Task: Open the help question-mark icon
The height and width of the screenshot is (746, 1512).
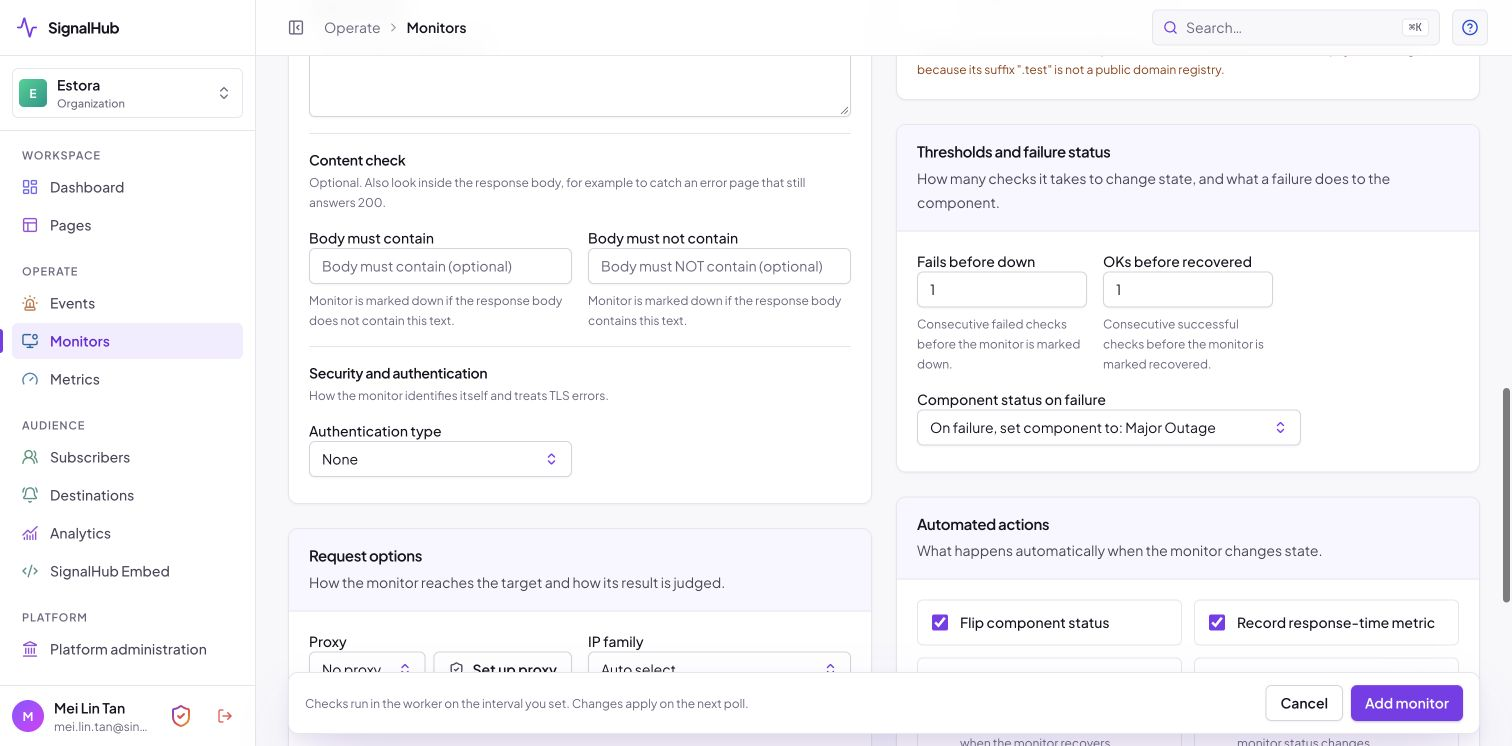Action: point(1470,28)
